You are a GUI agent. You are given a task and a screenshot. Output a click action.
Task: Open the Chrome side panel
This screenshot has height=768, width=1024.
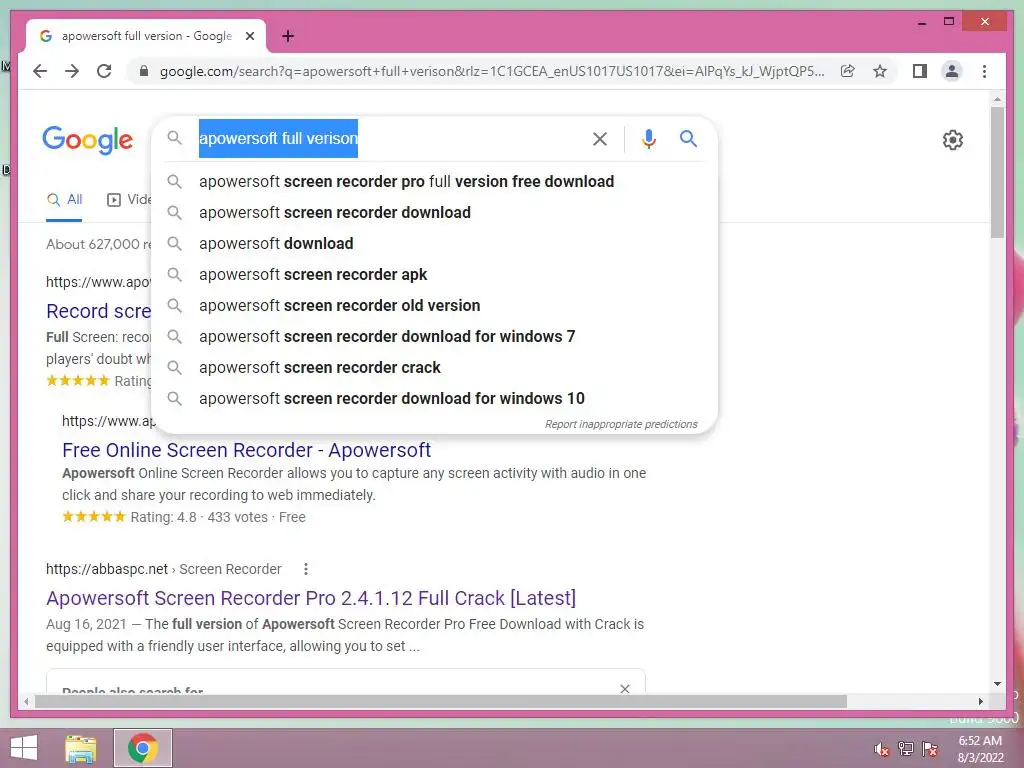tap(920, 71)
